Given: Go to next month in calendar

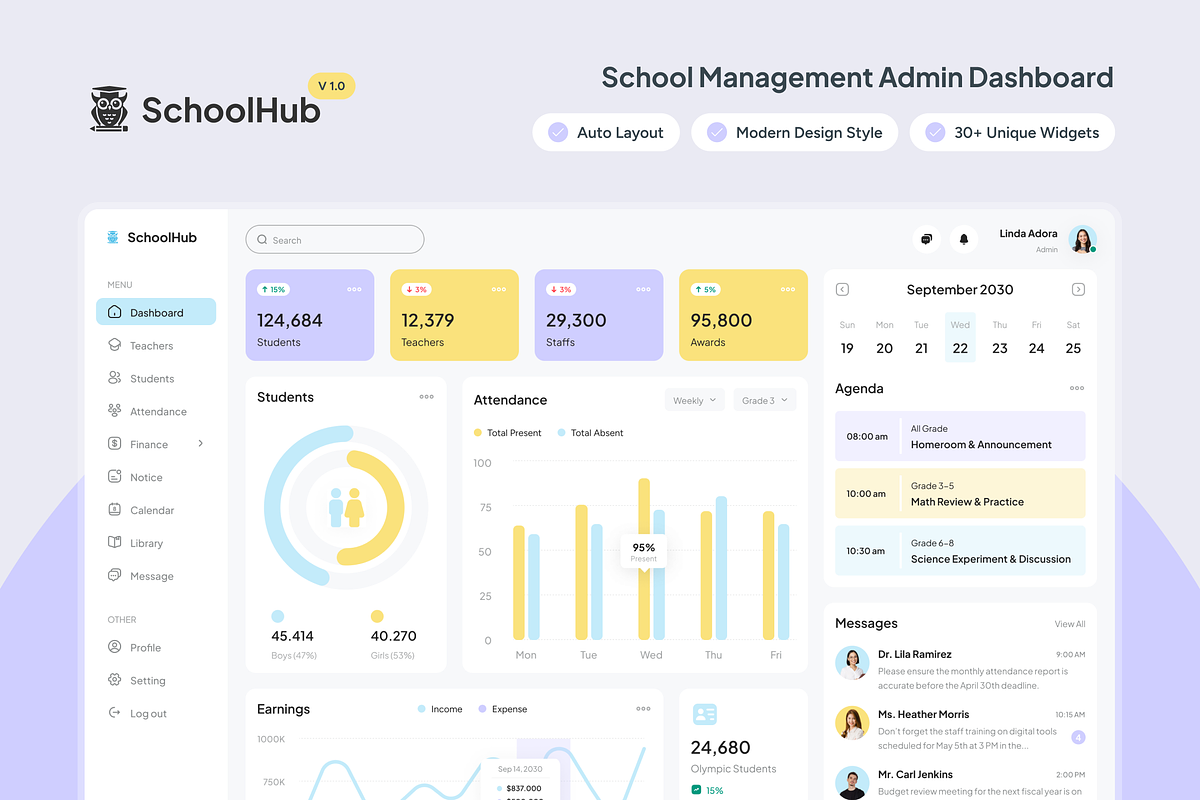Looking at the screenshot, I should coord(1078,289).
